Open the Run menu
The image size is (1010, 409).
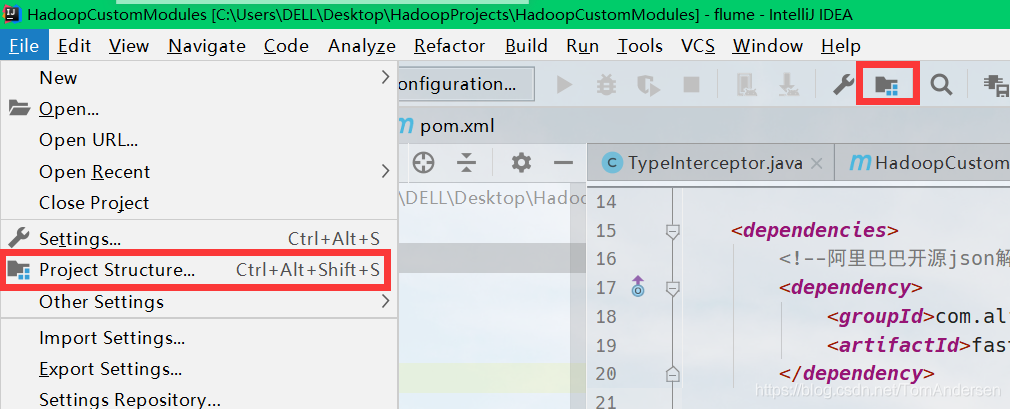click(x=582, y=46)
